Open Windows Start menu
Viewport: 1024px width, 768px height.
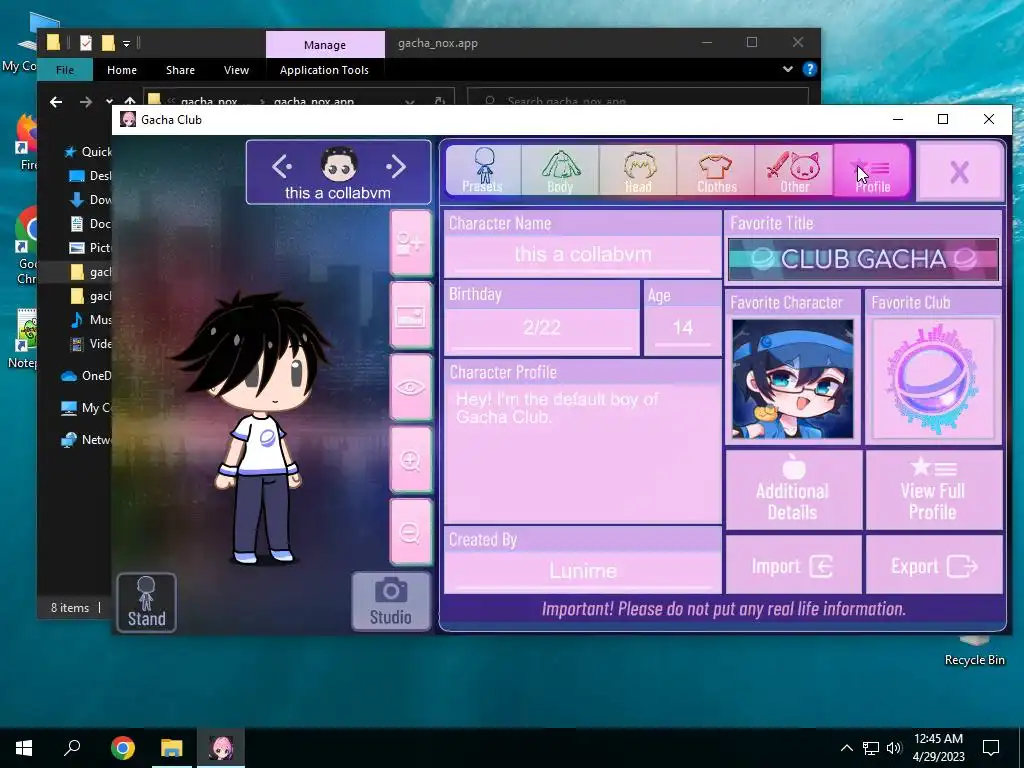point(24,748)
